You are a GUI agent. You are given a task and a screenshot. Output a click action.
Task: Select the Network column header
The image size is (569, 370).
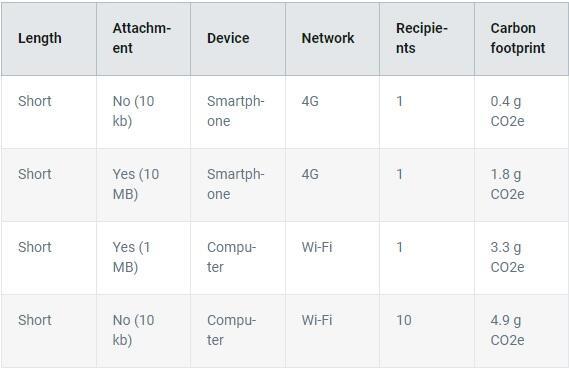tap(332, 39)
